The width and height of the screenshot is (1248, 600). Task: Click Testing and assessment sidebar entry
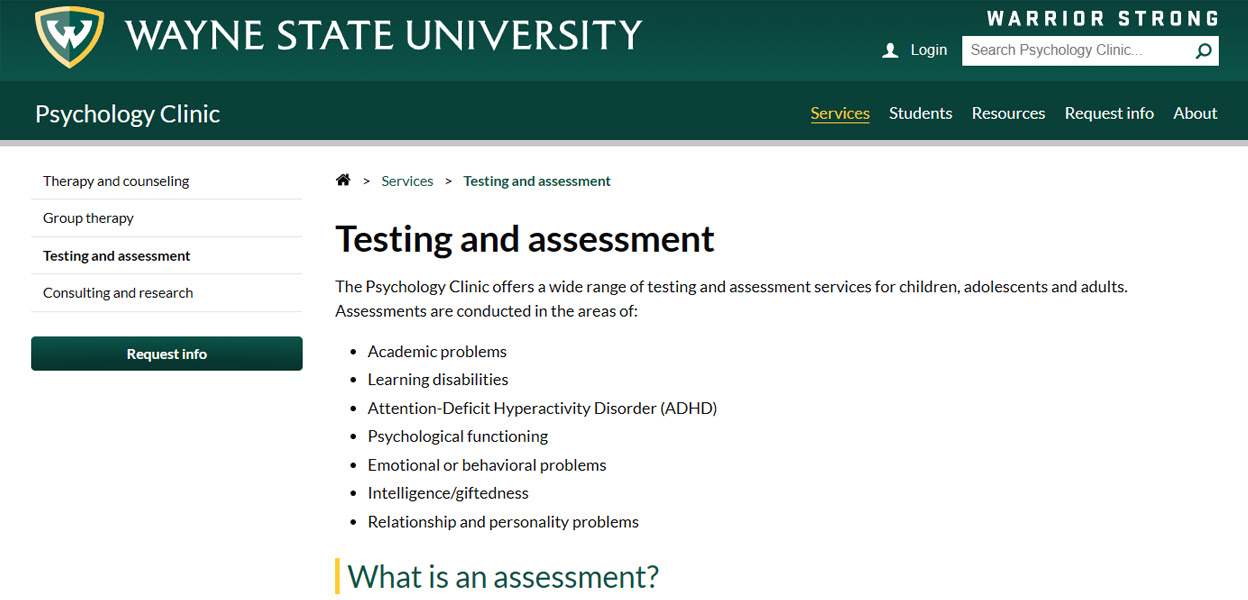[x=117, y=255]
